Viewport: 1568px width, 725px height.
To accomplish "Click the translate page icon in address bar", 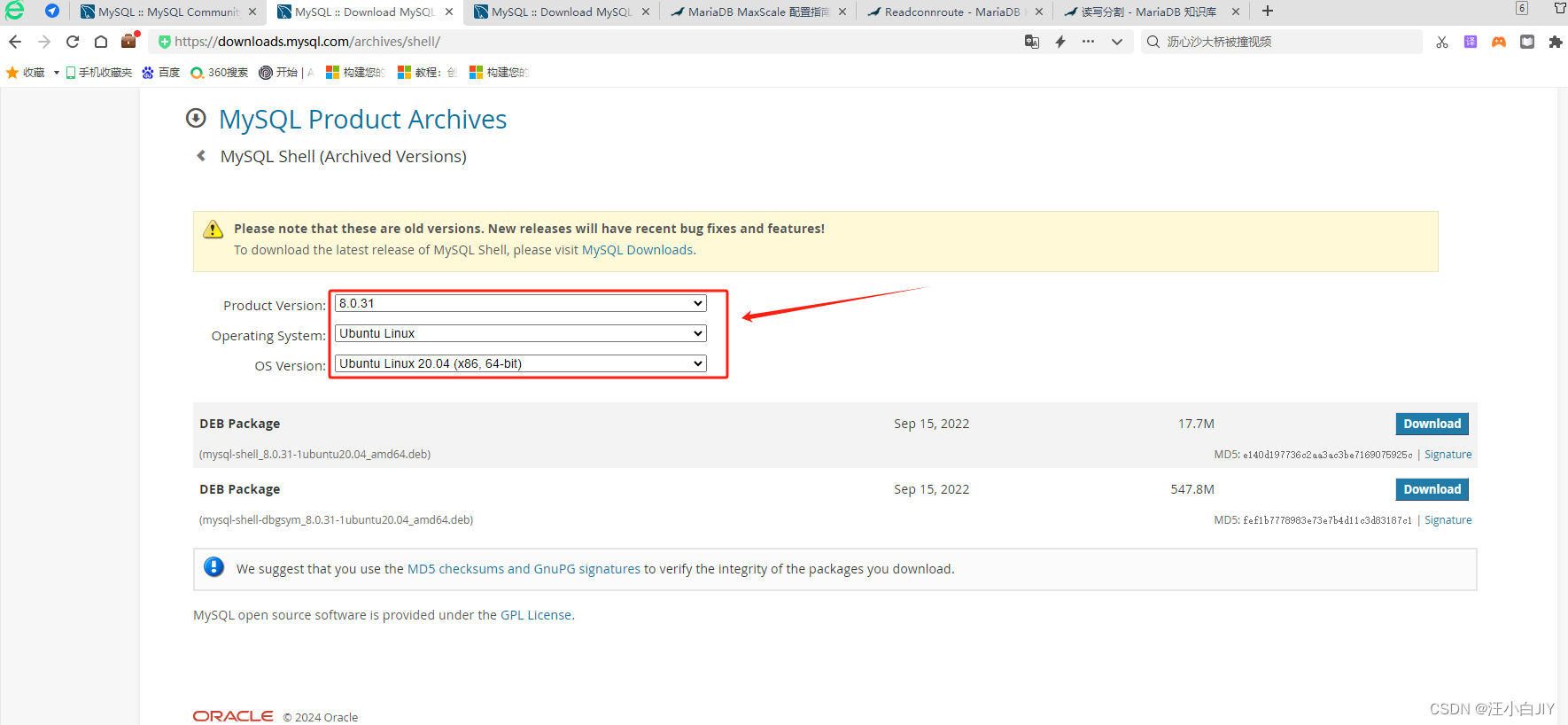I will pos(1032,42).
